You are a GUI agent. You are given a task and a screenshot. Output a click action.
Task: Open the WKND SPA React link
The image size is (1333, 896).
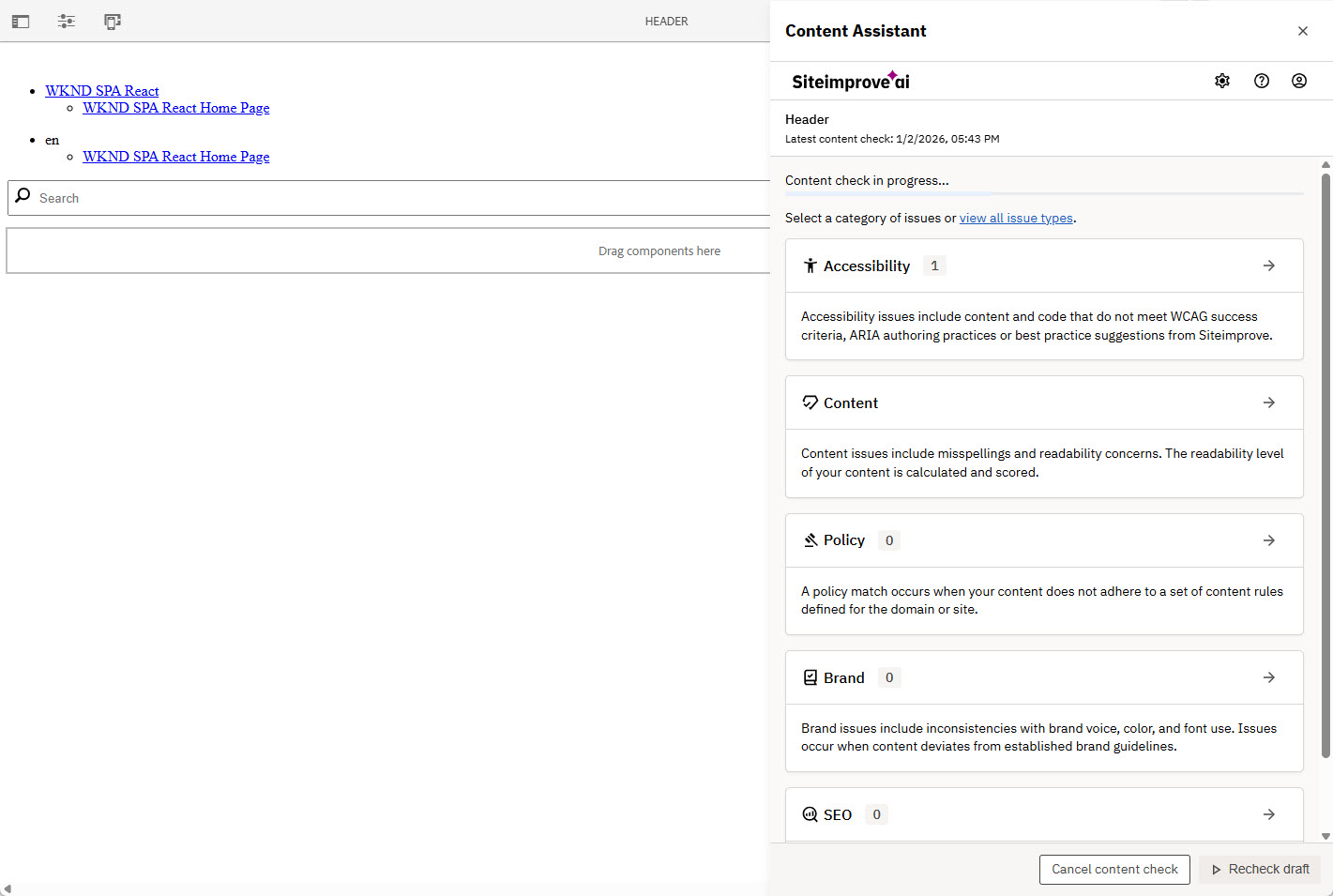click(102, 91)
